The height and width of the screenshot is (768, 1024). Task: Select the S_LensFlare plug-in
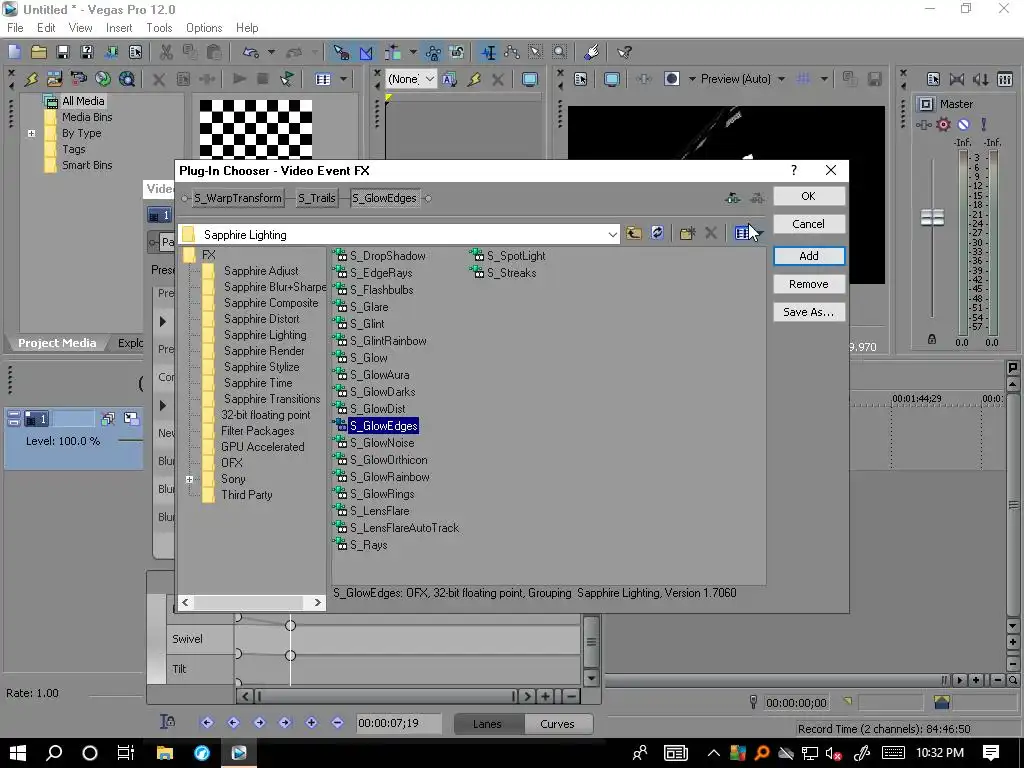point(379,511)
